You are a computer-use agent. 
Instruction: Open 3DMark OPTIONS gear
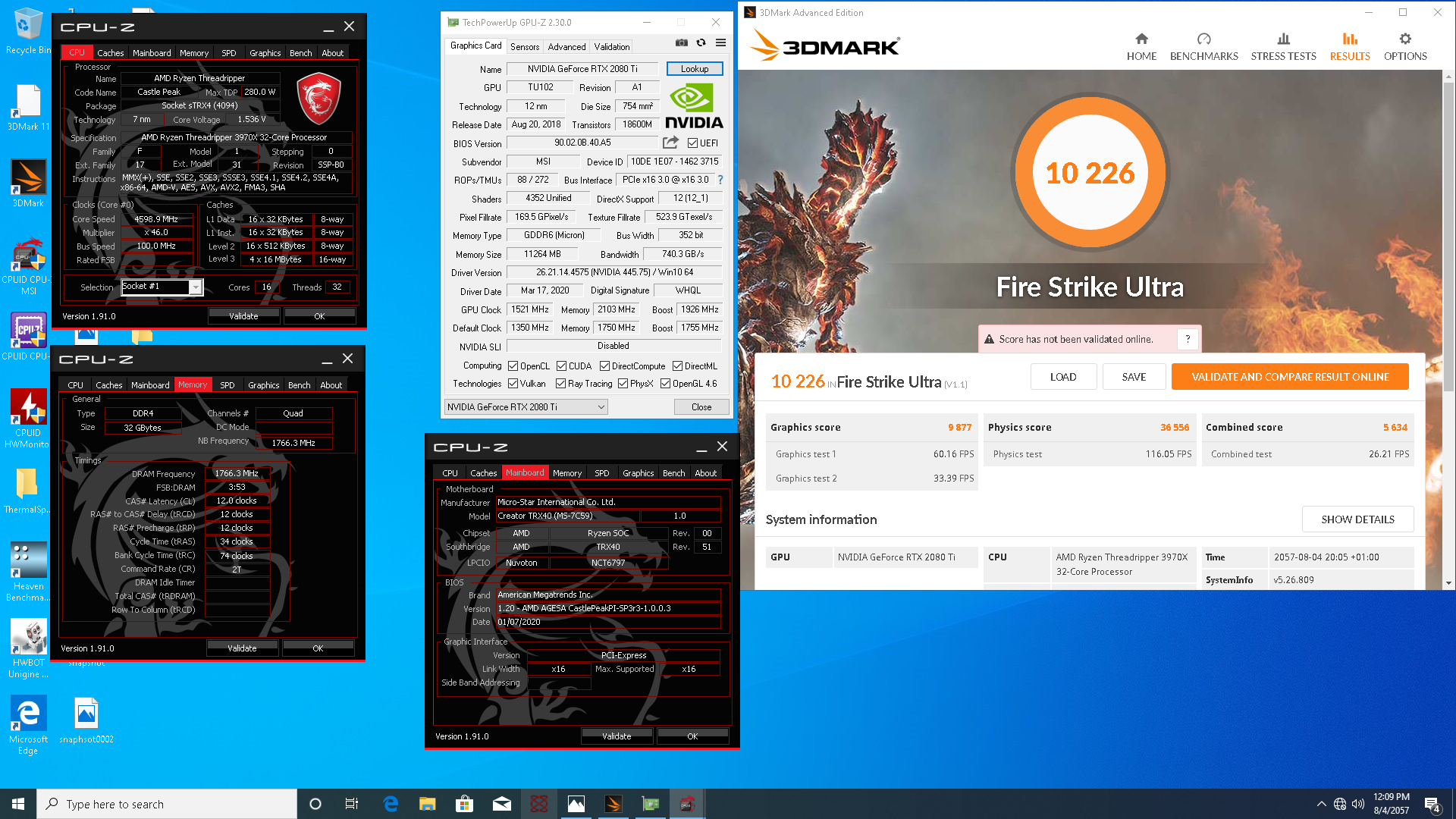(x=1405, y=47)
